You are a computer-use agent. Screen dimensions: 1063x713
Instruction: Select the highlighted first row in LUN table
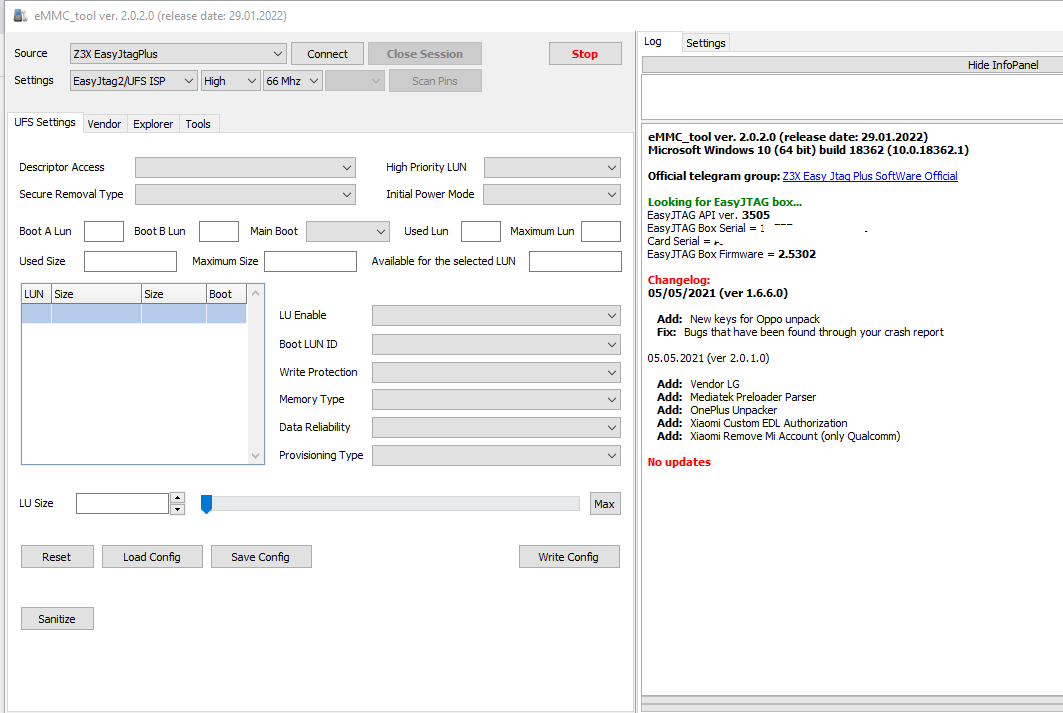point(134,313)
